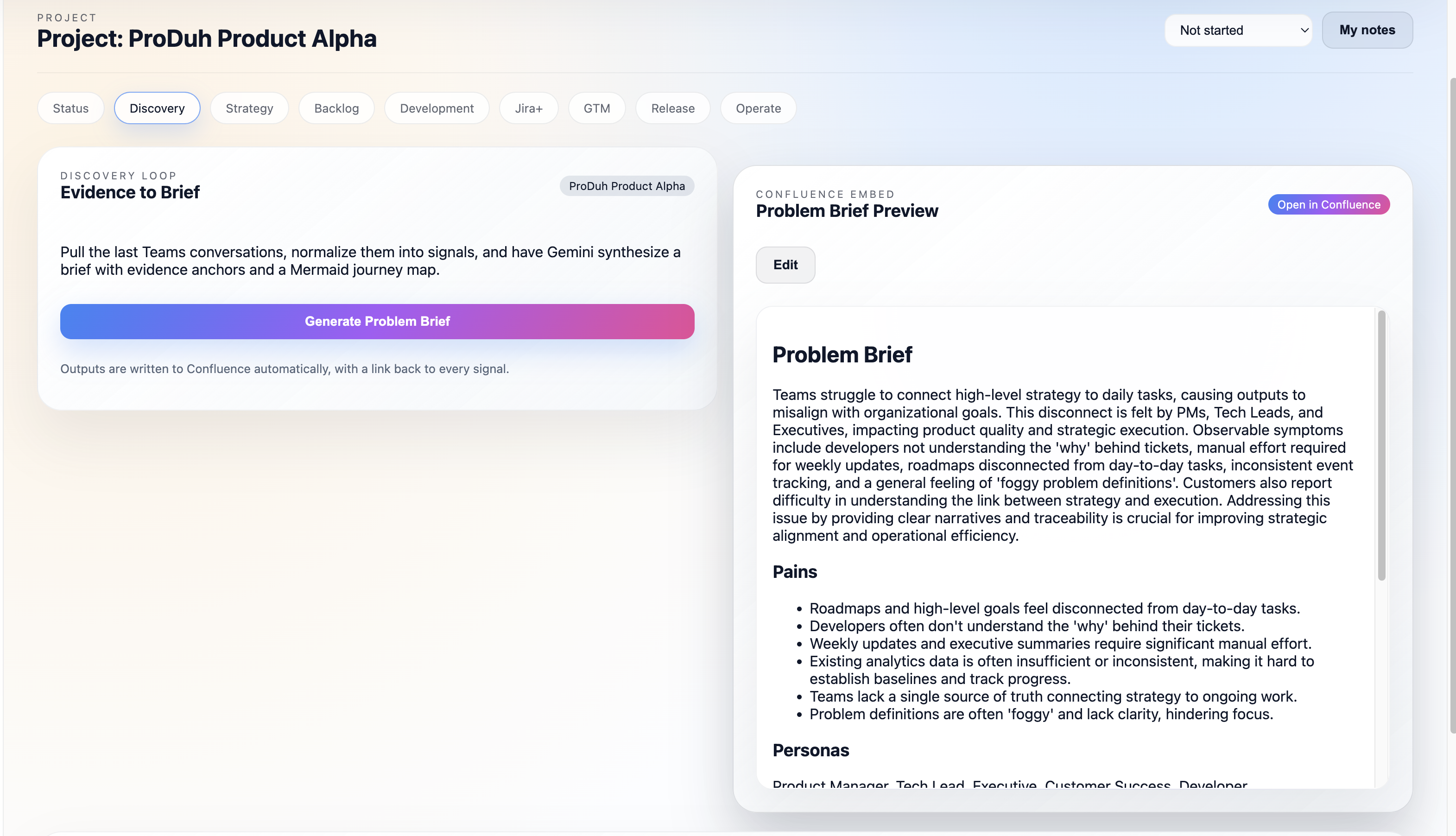
Task: Switch to the GTM tab
Action: tap(596, 108)
